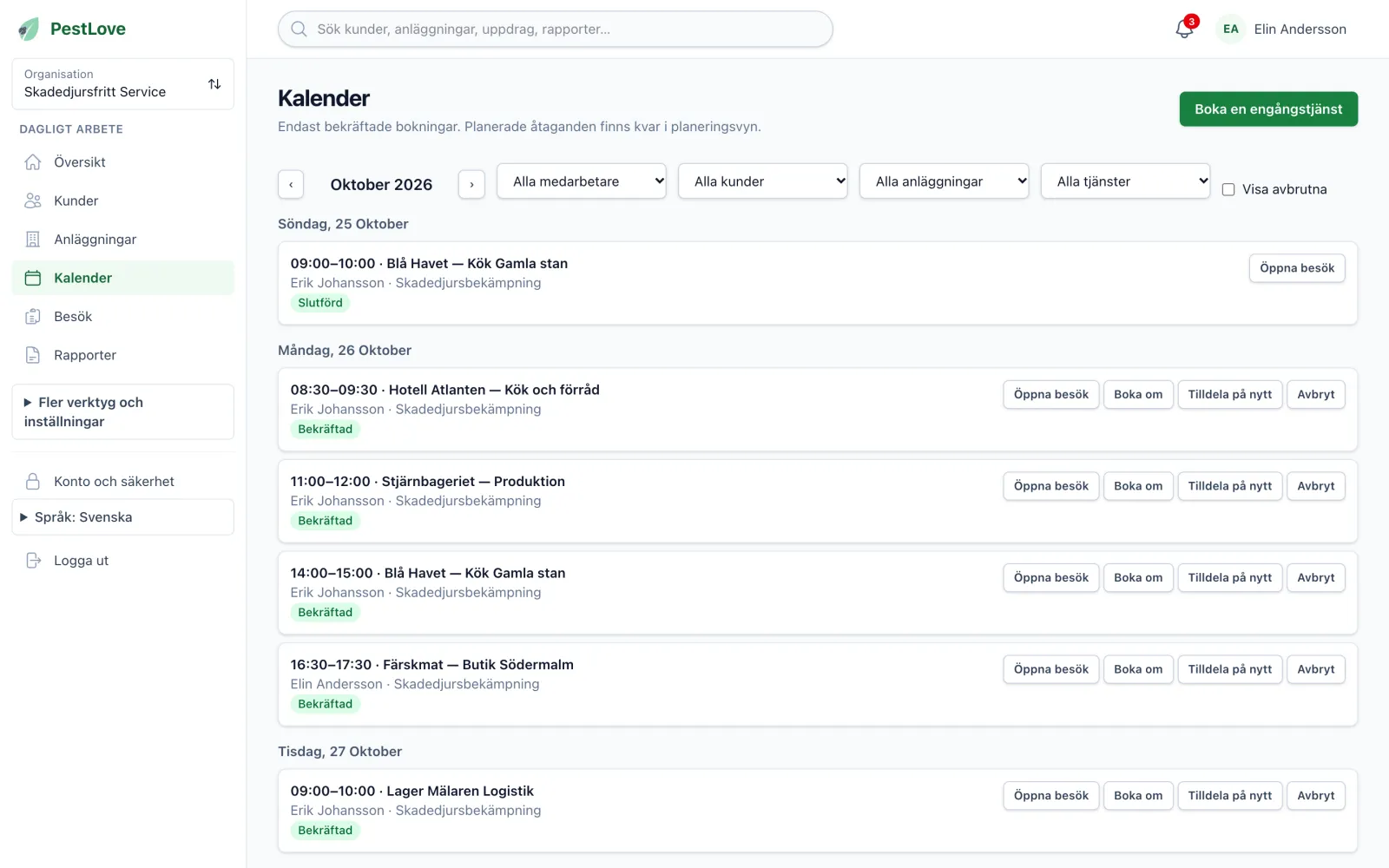Click the Kalender calendar icon
1389x868 pixels.
coord(33,278)
